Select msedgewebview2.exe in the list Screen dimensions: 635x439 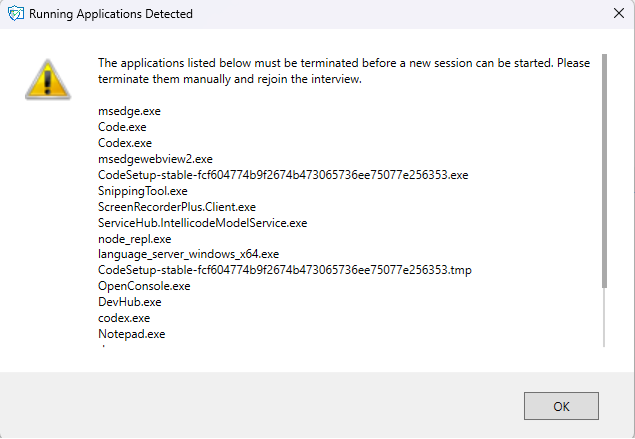155,159
